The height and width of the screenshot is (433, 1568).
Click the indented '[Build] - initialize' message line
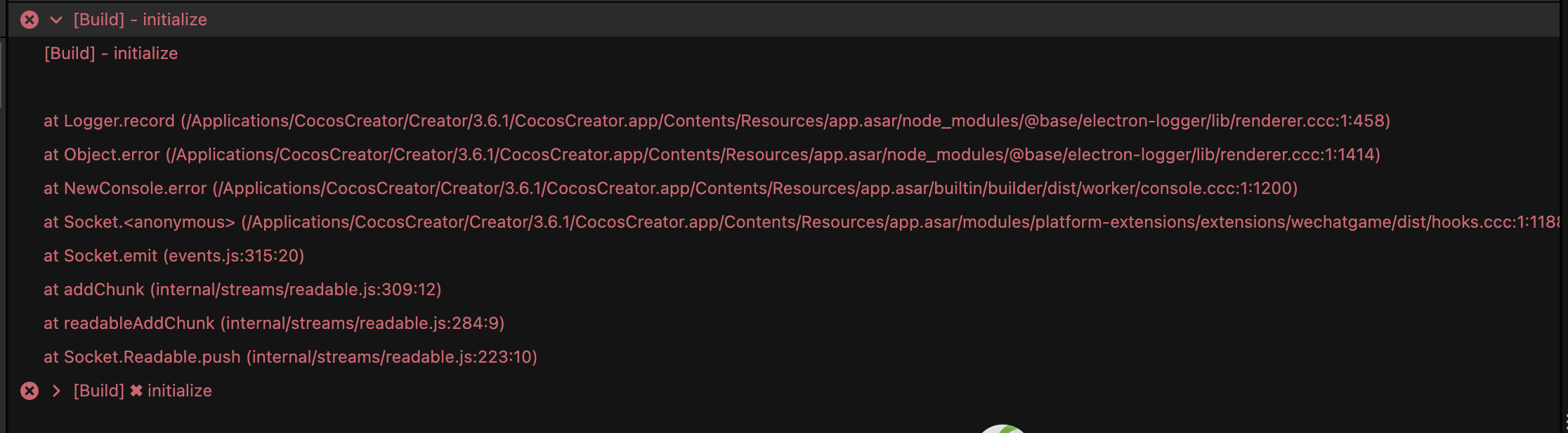pos(111,53)
